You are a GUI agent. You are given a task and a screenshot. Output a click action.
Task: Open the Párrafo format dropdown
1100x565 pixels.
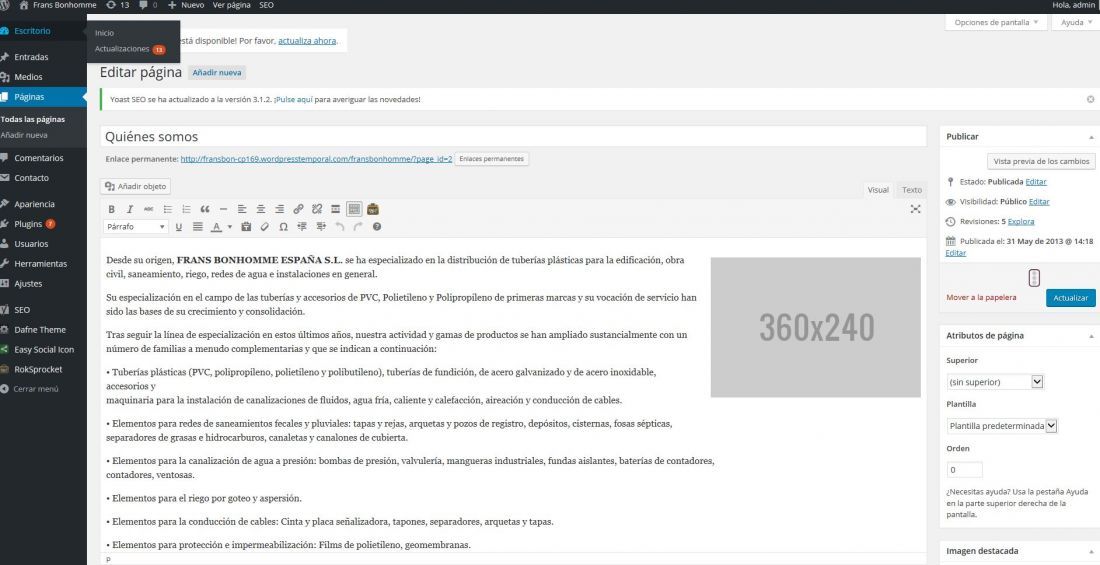(x=135, y=227)
